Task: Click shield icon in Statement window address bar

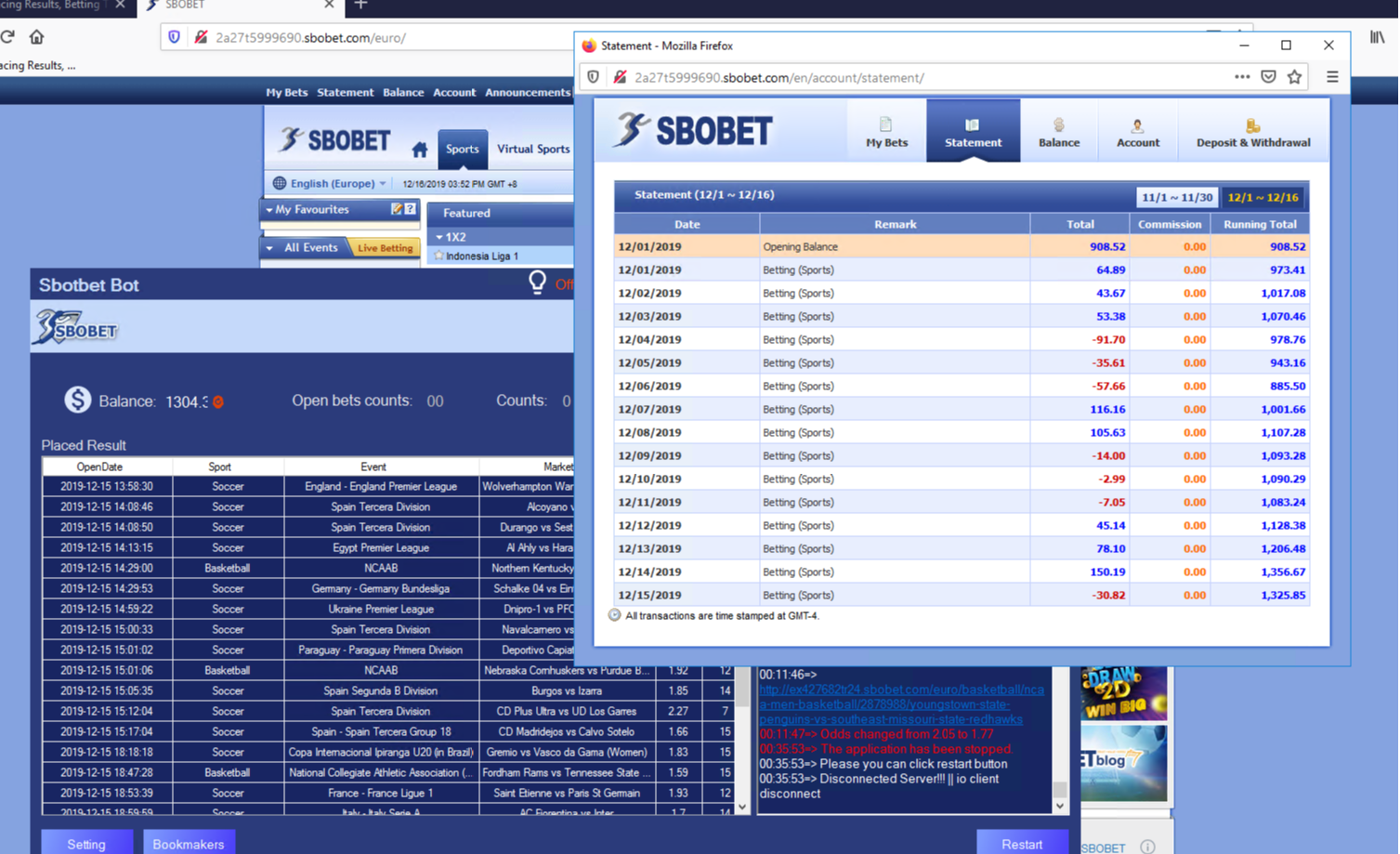Action: click(x=594, y=77)
